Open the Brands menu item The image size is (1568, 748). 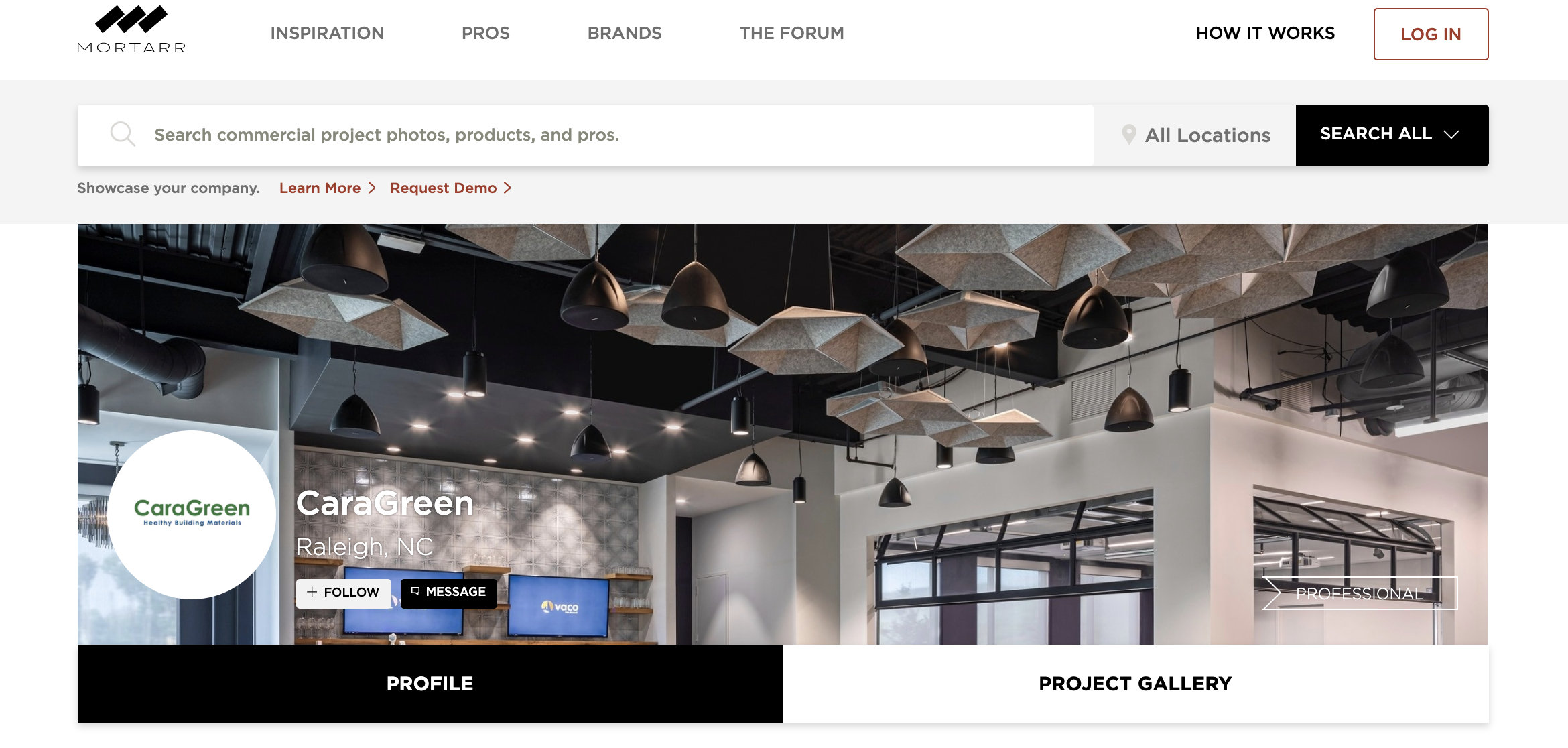point(625,33)
